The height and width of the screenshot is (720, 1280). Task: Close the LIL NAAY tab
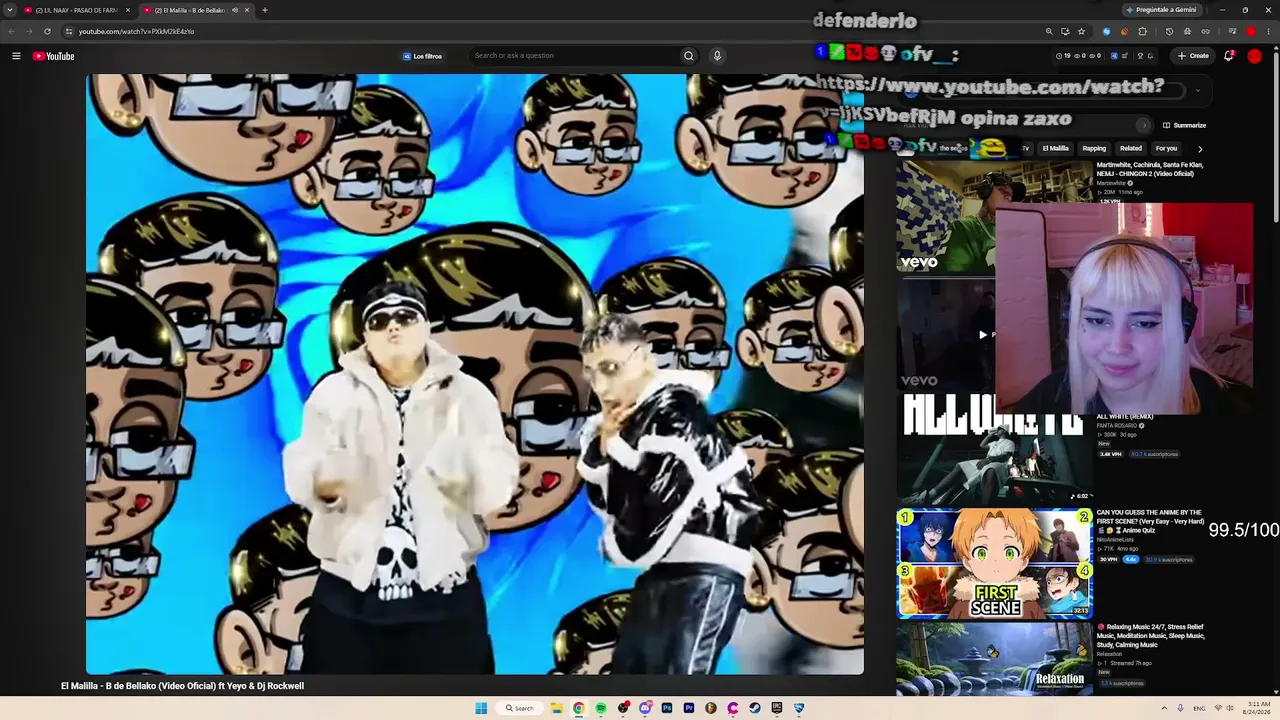[128, 10]
